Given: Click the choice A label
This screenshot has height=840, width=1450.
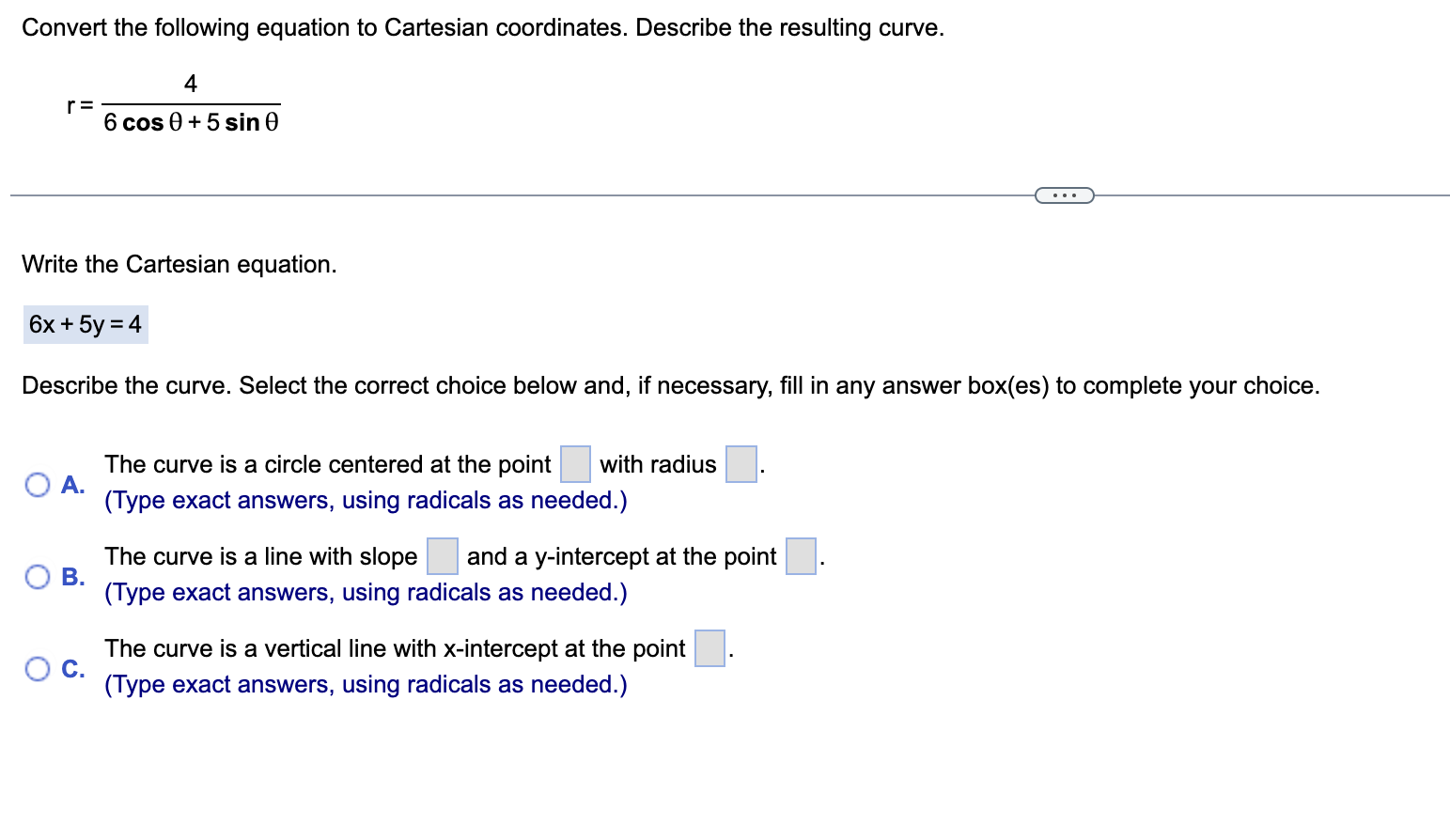Looking at the screenshot, I should pyautogui.click(x=72, y=483).
